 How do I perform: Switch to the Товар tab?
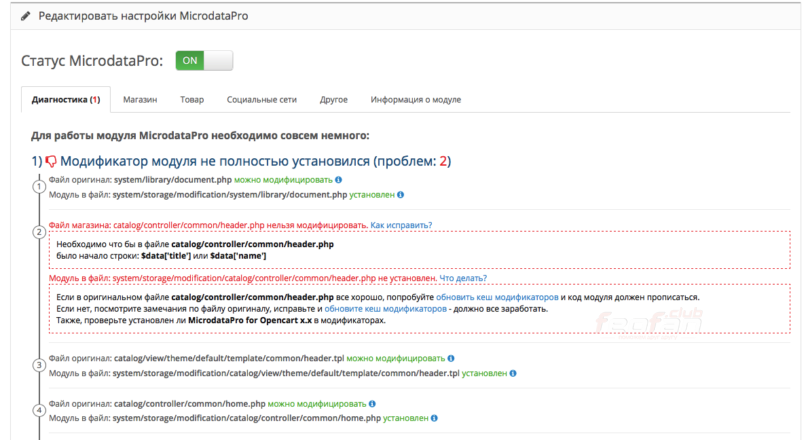coord(192,100)
